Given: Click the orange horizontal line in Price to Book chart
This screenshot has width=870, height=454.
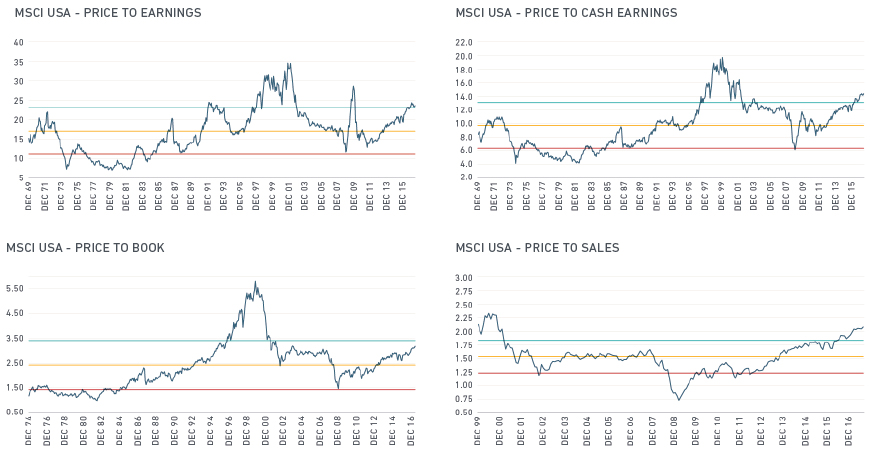Looking at the screenshot, I should tap(222, 365).
